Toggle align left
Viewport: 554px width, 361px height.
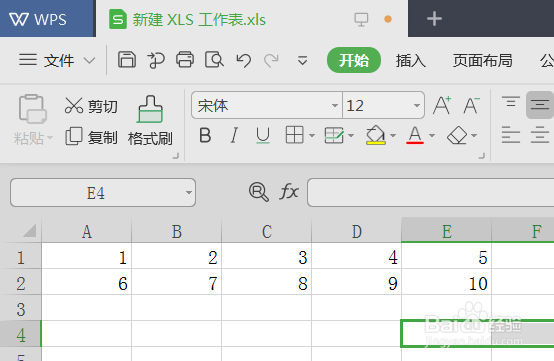511,135
